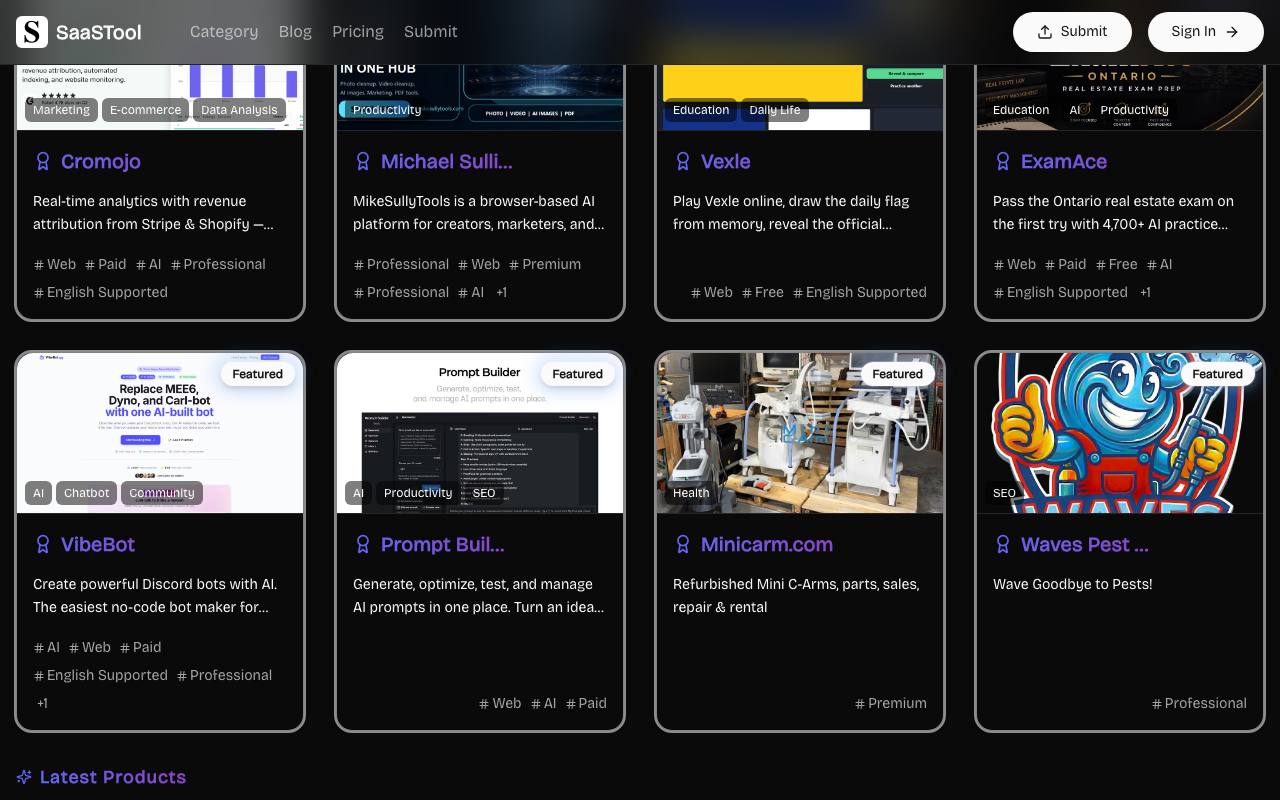Select the E-commerce tag on Cromojo card
1280x800 pixels.
tap(145, 110)
